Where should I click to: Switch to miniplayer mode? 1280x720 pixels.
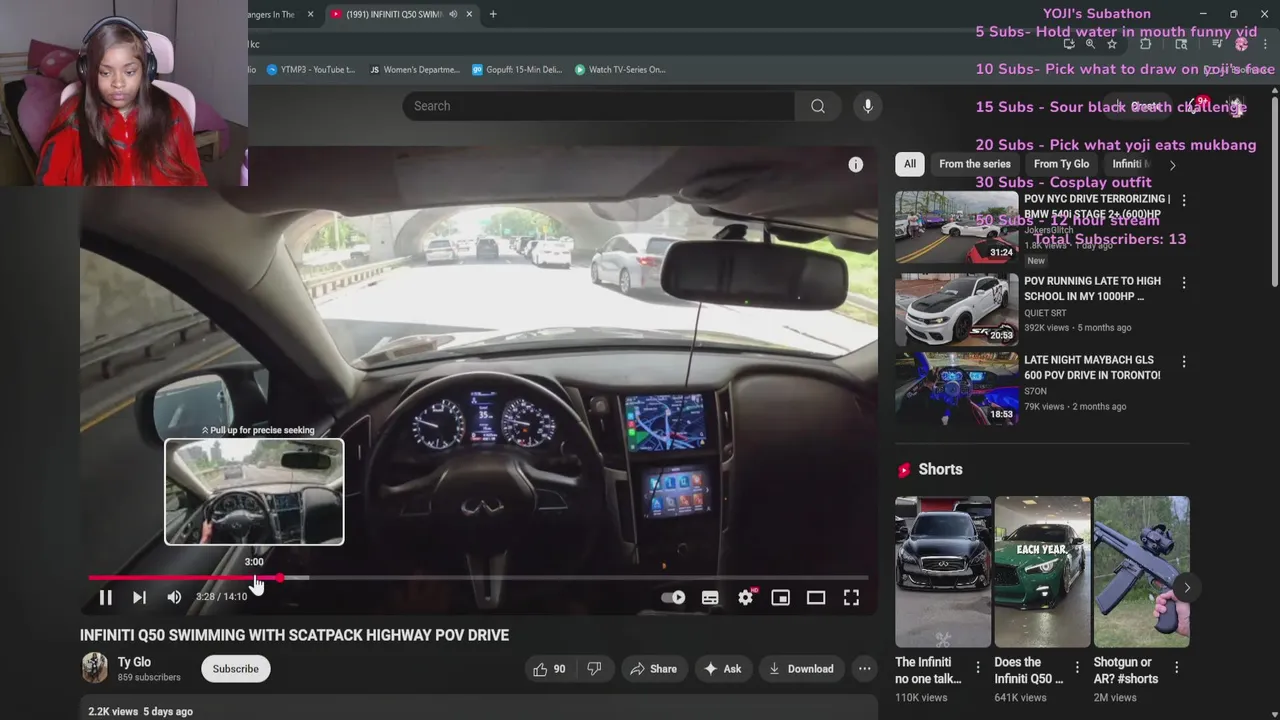click(781, 597)
